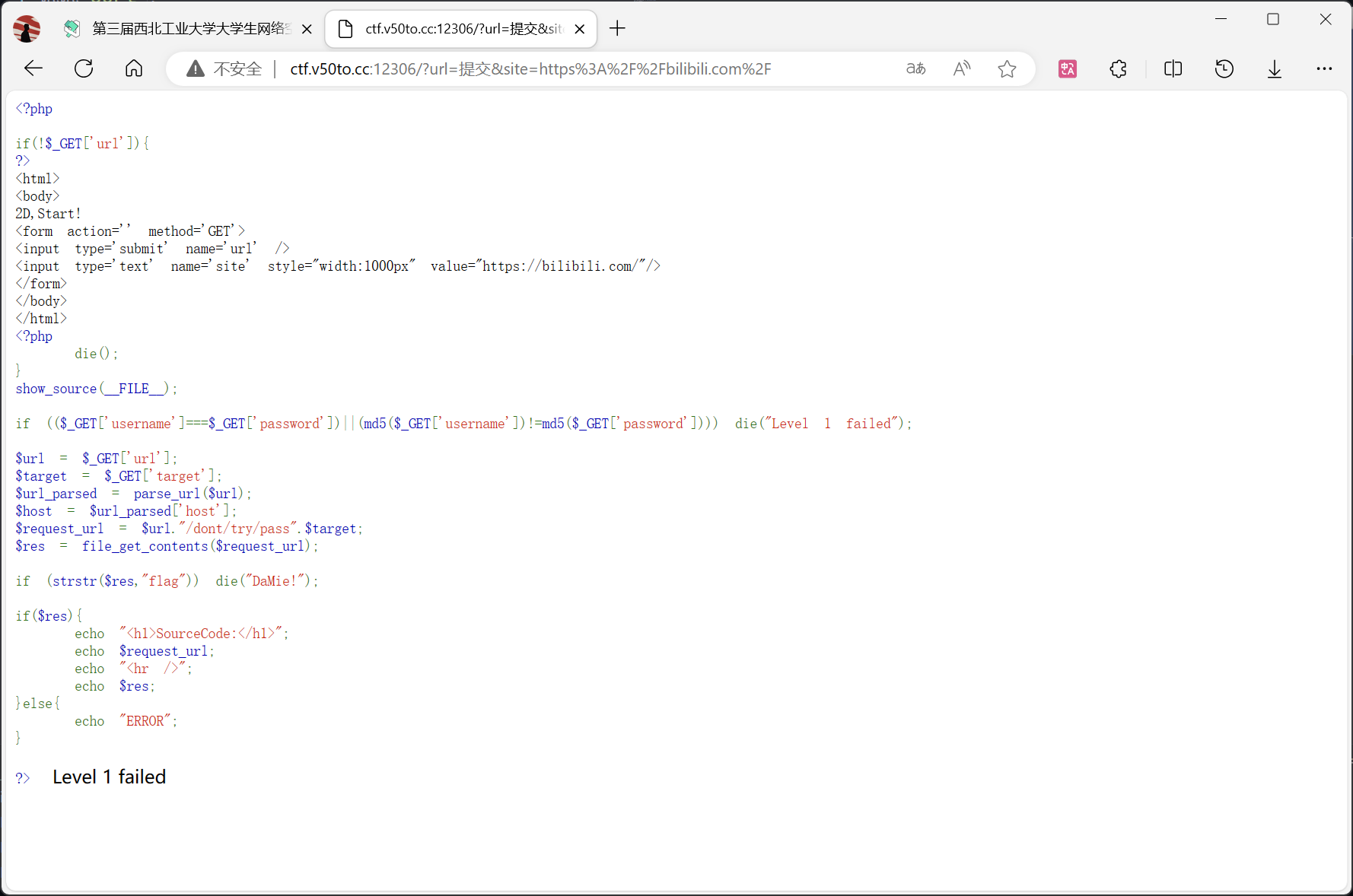Image resolution: width=1353 pixels, height=896 pixels.
Task: Open the pink translator extension icon
Action: [x=1068, y=69]
